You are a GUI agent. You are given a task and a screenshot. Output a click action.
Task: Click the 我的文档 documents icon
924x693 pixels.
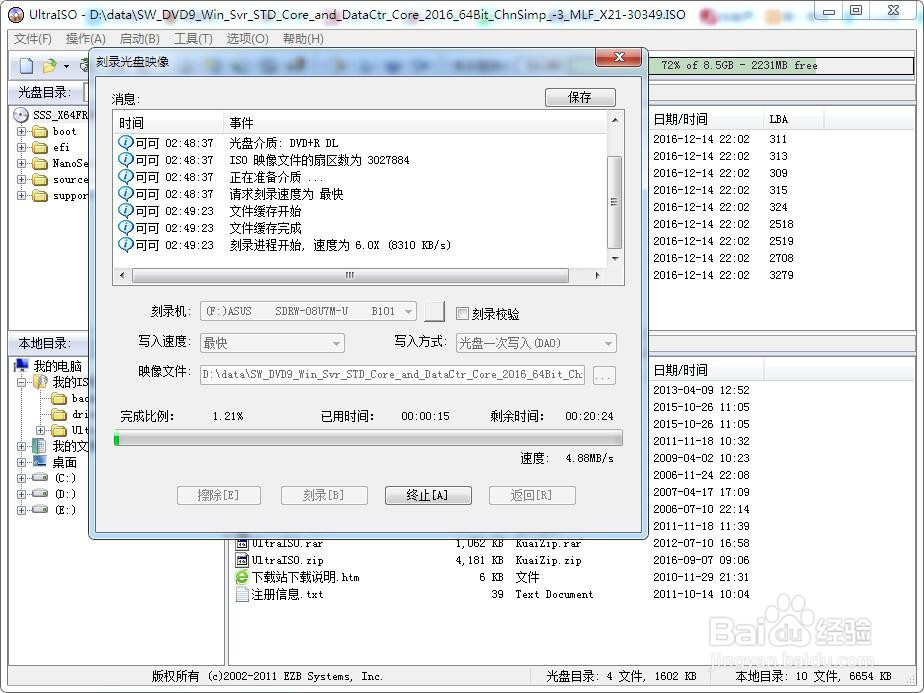39,446
